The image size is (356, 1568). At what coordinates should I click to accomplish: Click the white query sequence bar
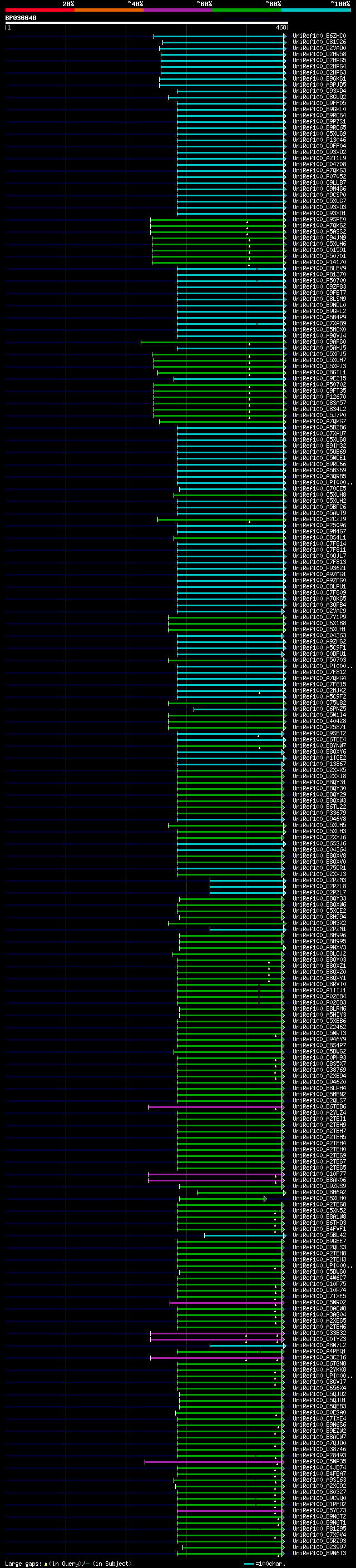pos(147,23)
